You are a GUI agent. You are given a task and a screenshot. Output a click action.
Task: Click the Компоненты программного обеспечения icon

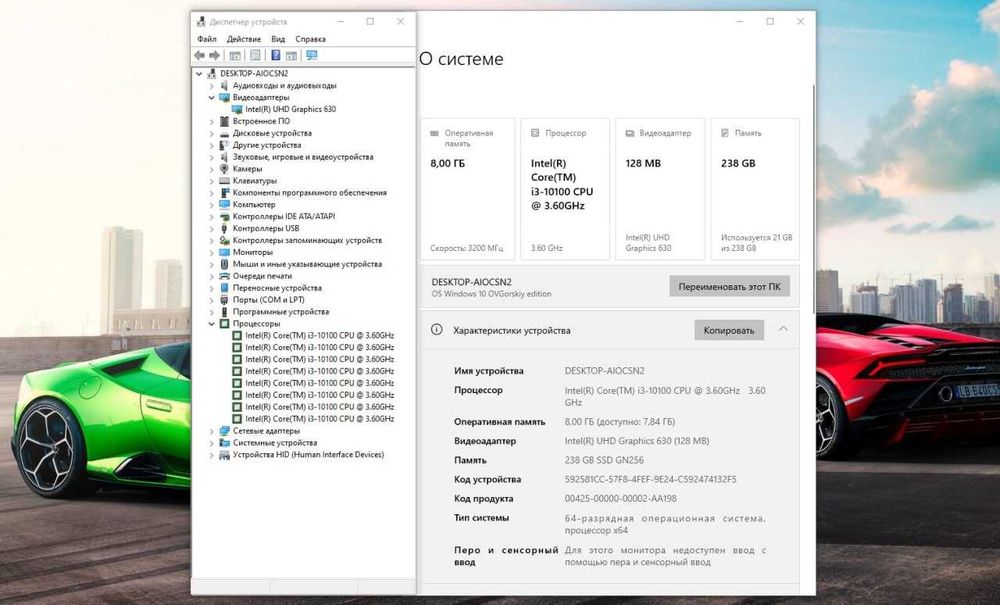[x=224, y=193]
